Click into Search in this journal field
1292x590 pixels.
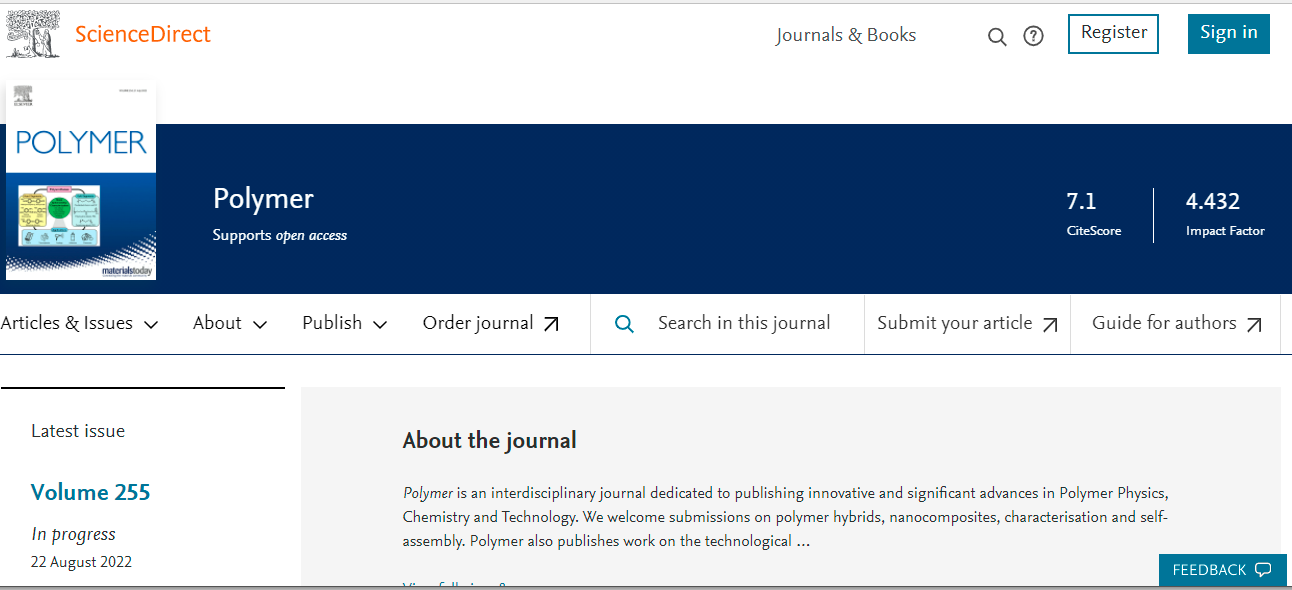tap(744, 323)
